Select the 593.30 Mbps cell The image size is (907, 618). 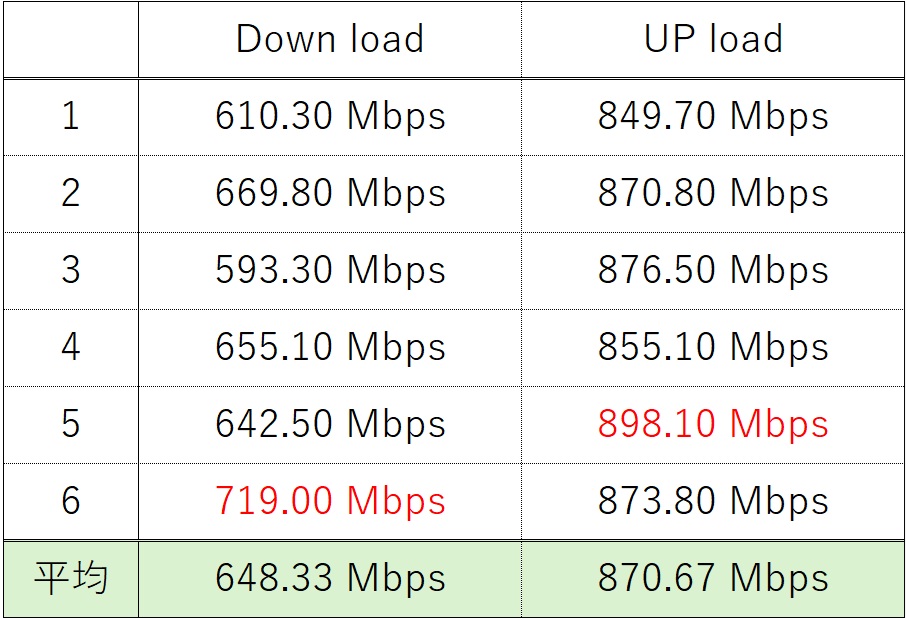pyautogui.click(x=330, y=270)
